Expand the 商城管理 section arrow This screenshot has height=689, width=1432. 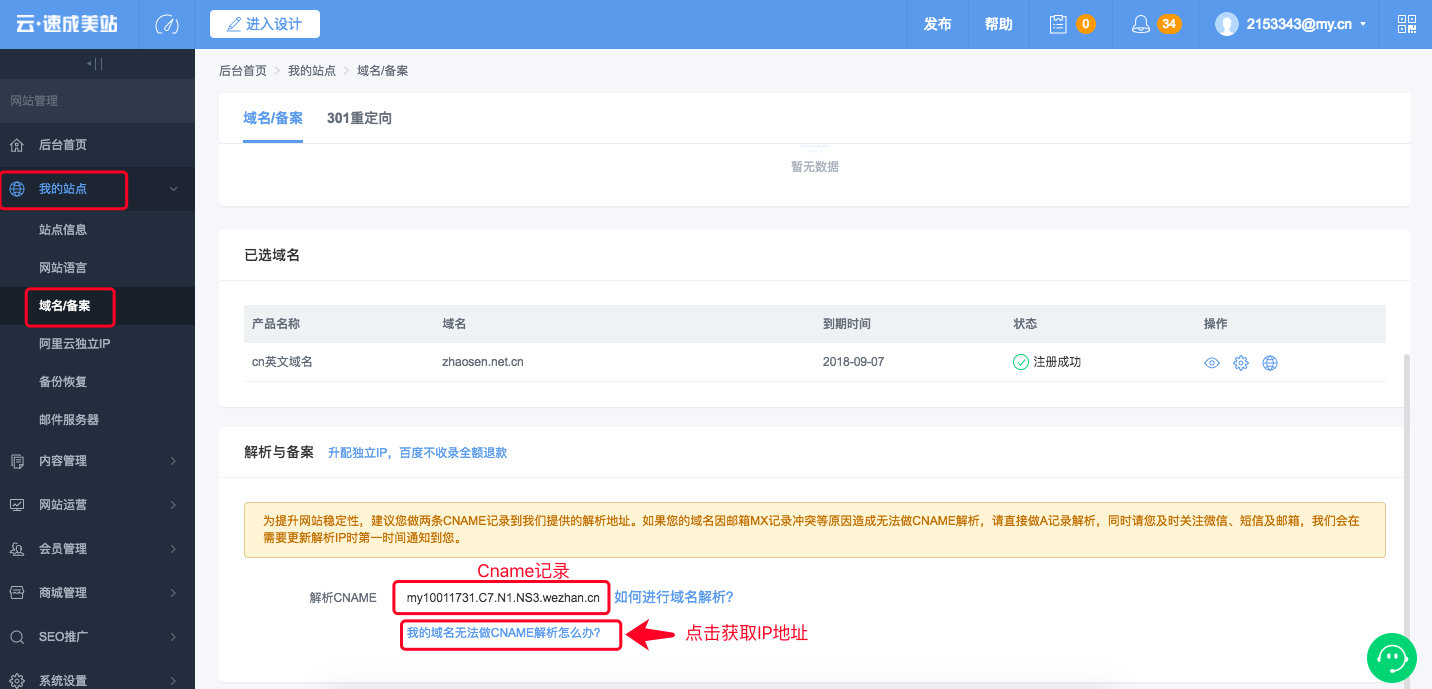(174, 593)
